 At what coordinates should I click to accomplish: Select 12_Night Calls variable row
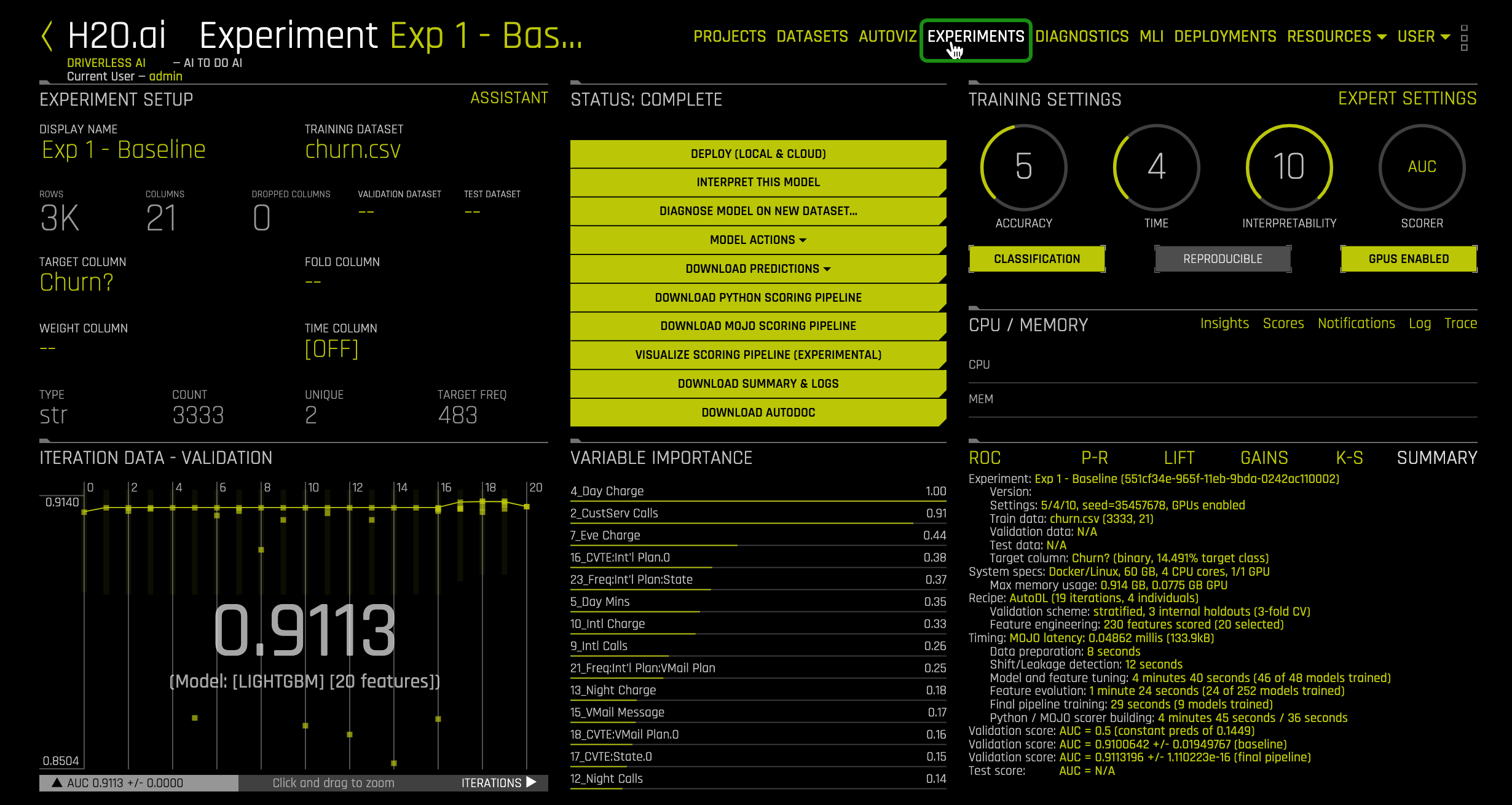tap(758, 779)
